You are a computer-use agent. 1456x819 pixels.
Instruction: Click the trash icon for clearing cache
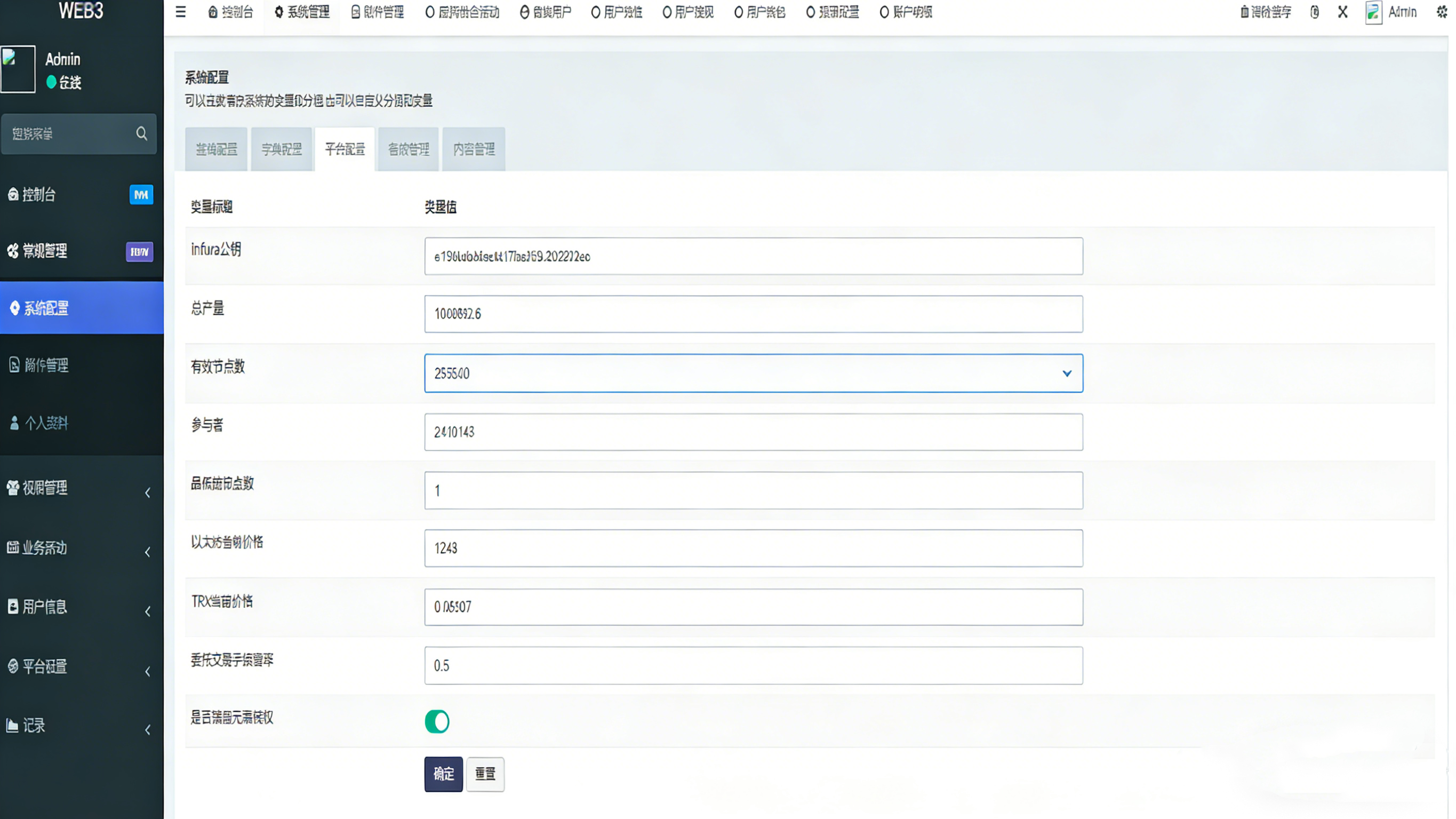(x=1244, y=12)
